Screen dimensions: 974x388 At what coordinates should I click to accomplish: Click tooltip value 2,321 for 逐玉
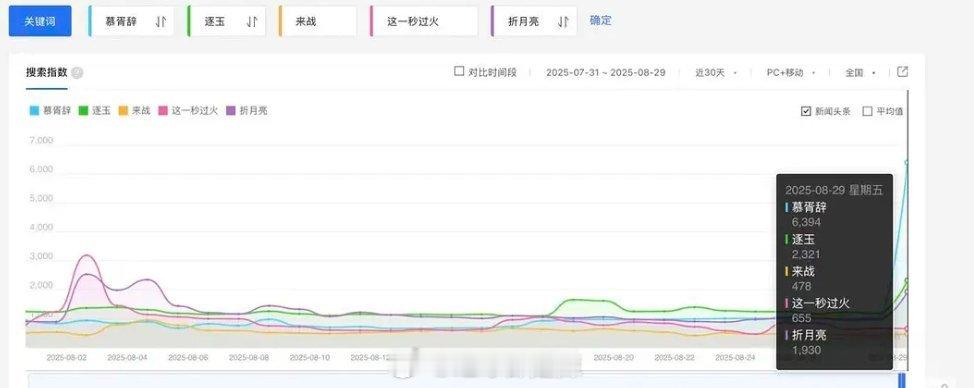[806, 254]
